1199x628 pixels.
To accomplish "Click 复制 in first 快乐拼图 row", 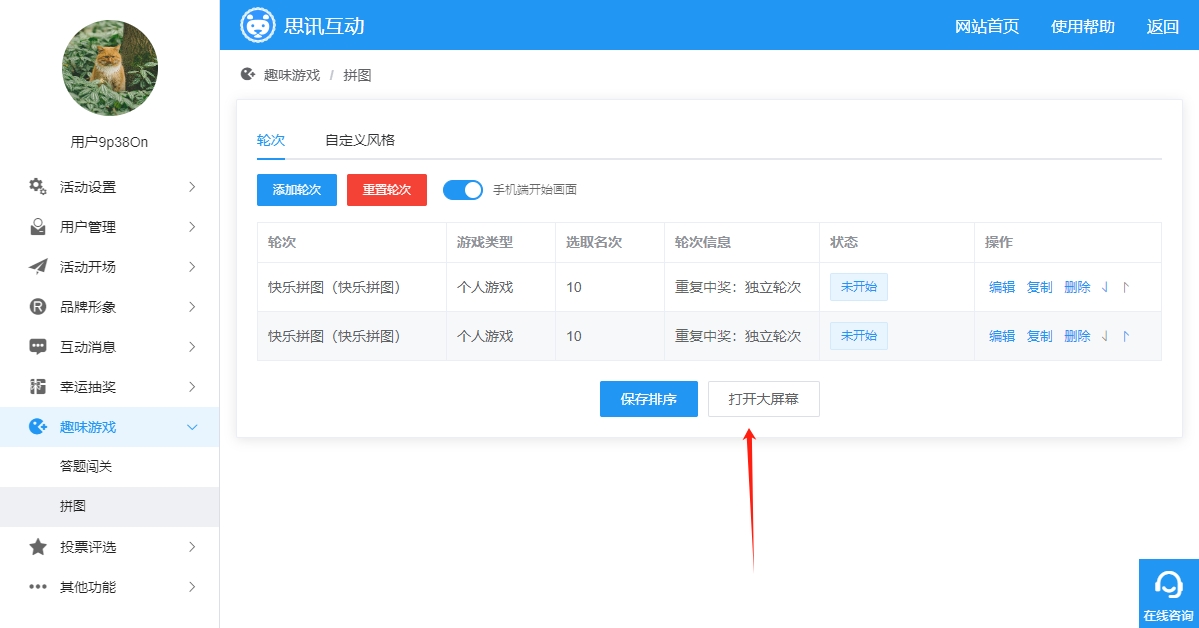I will 1039,287.
